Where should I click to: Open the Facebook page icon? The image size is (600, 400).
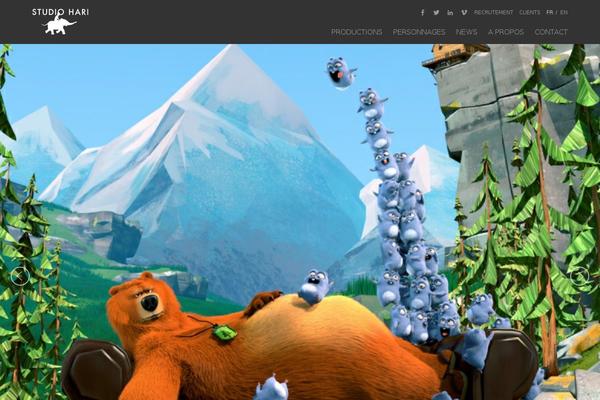click(x=422, y=13)
